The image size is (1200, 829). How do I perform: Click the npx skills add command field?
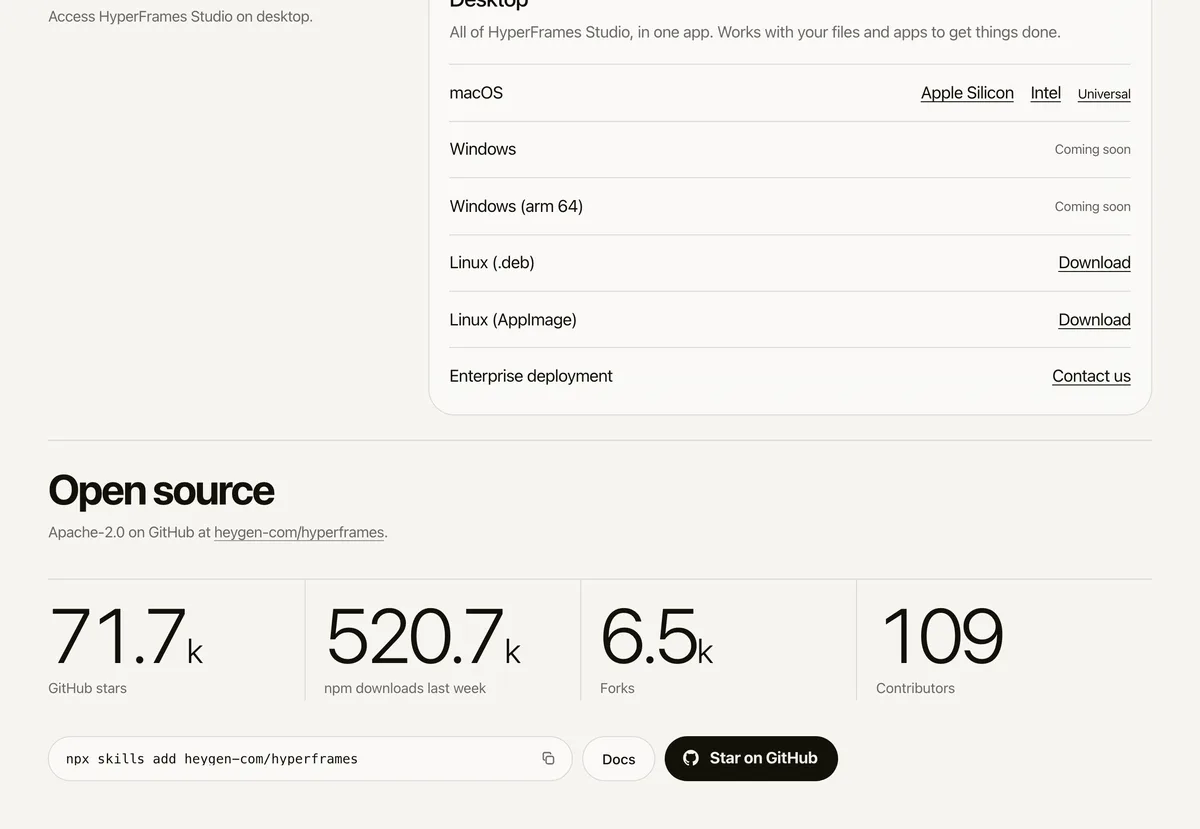coord(310,759)
